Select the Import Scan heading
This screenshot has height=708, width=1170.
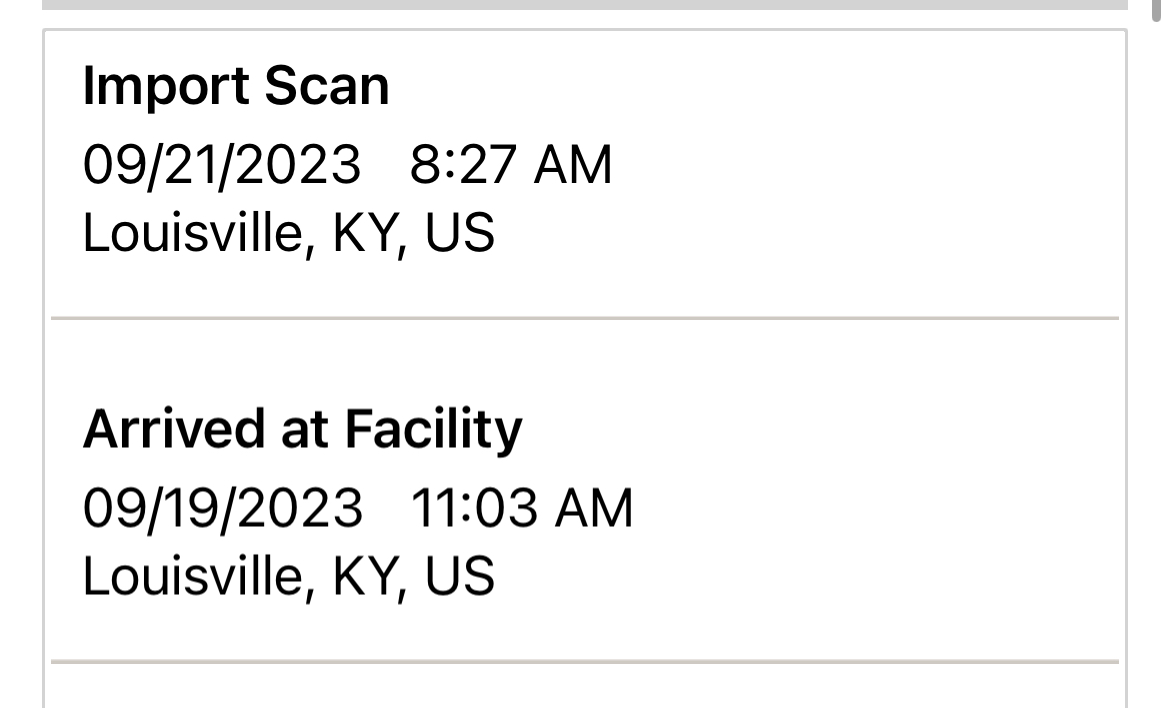tap(236, 86)
